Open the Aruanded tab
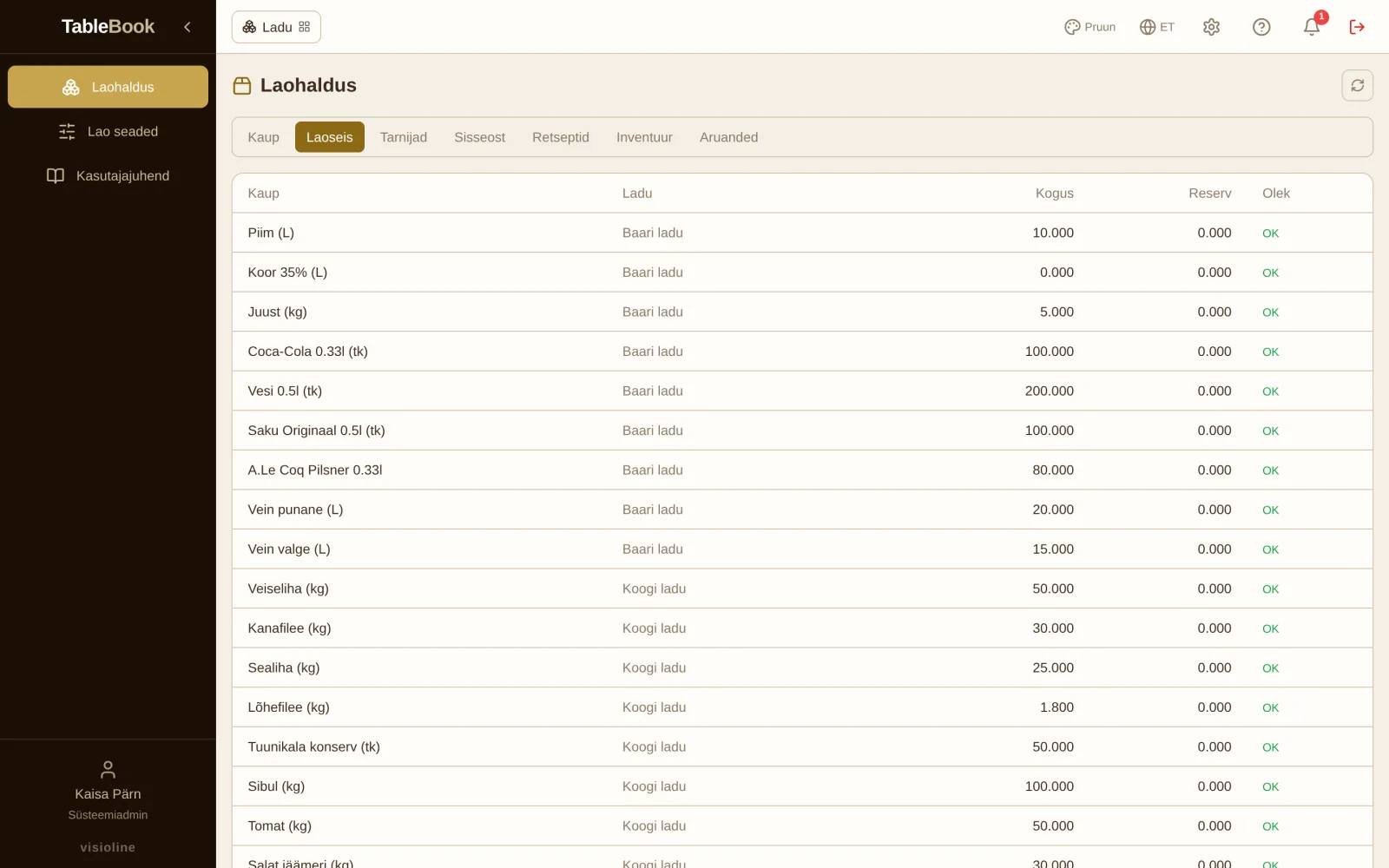The width and height of the screenshot is (1389, 868). pyautogui.click(x=728, y=137)
